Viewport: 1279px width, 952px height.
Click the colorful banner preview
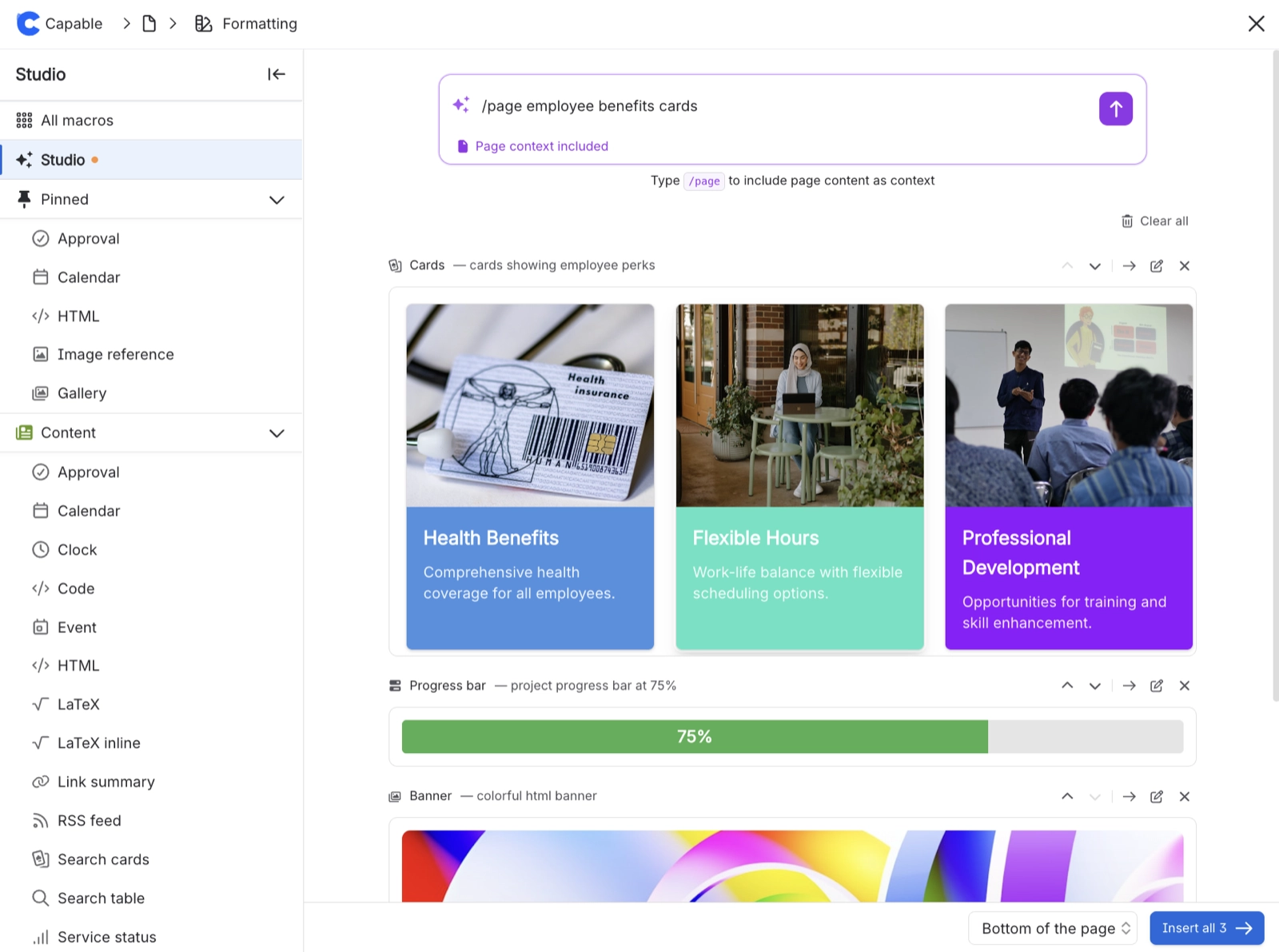click(x=792, y=866)
